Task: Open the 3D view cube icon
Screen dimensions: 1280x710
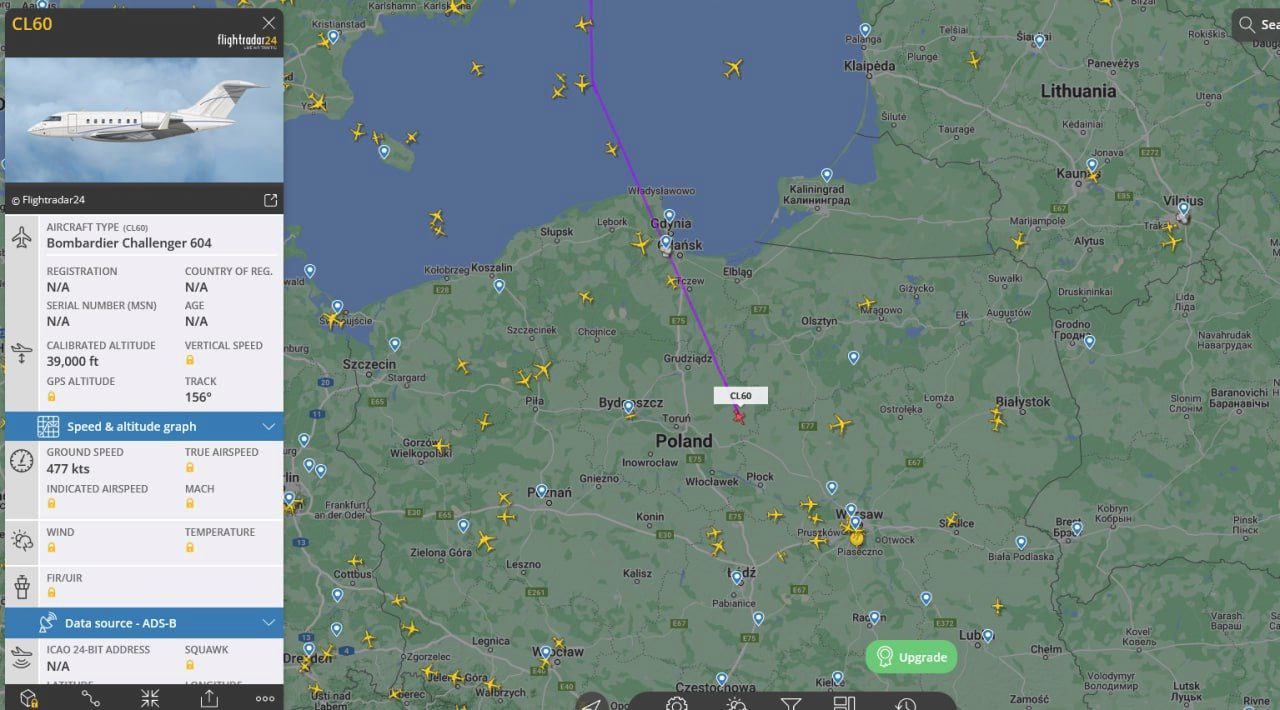Action: coord(29,698)
